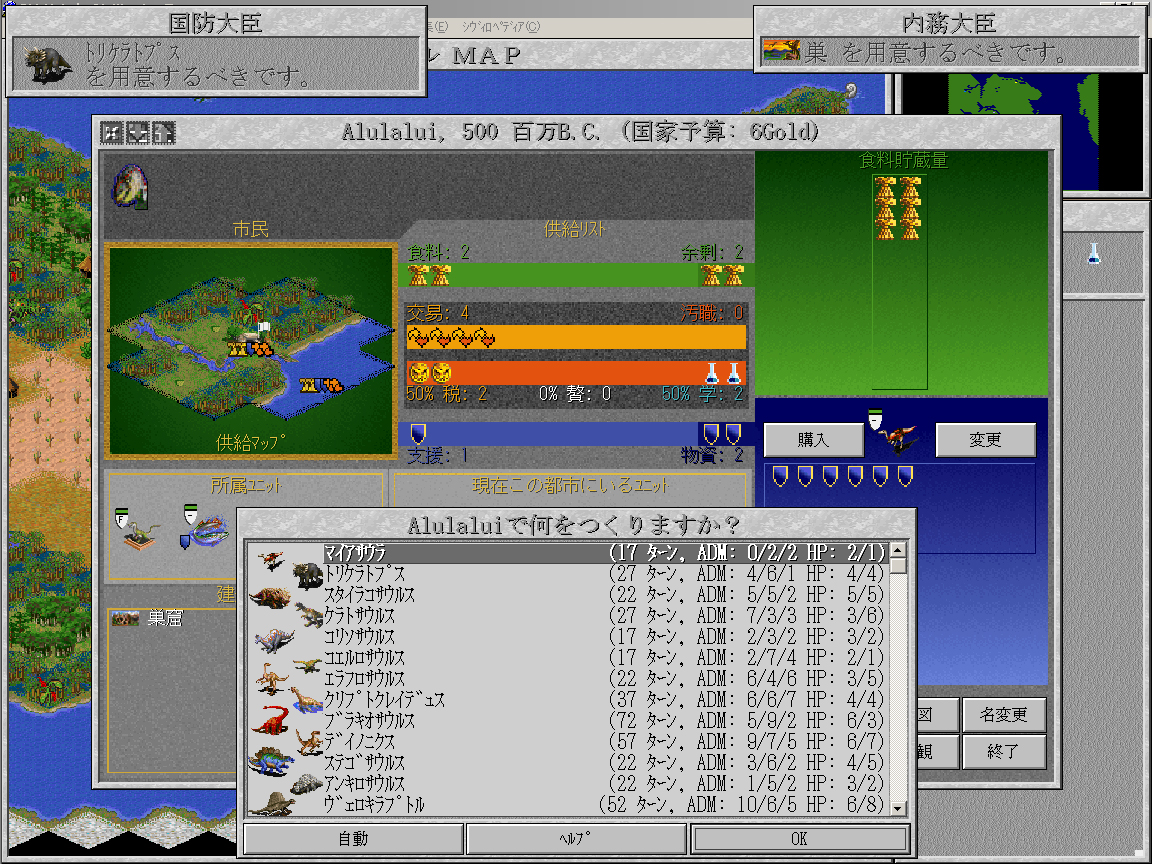Screen dimensions: 1152x864
Task: Click the 終了 exit button
Action: coord(1004,752)
